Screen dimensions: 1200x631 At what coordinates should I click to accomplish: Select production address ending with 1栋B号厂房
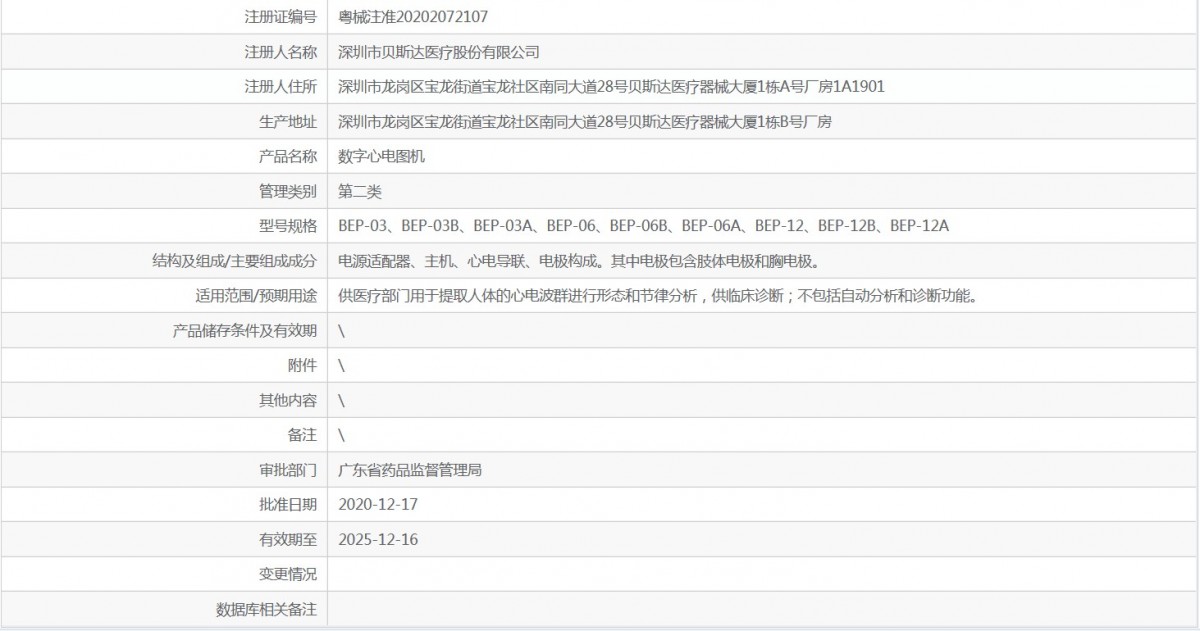pyautogui.click(x=585, y=122)
